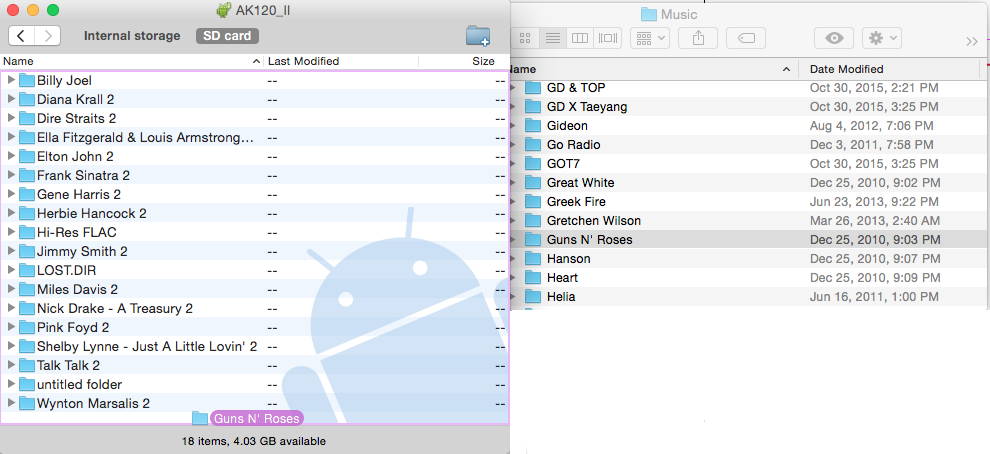The height and width of the screenshot is (454, 990).
Task: Expand the Elton John 2 folder
Action: pos(11,156)
